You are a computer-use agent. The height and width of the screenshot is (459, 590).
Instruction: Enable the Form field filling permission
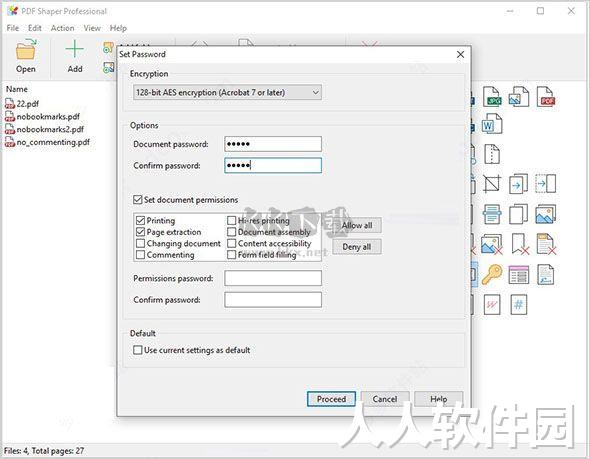[231, 255]
